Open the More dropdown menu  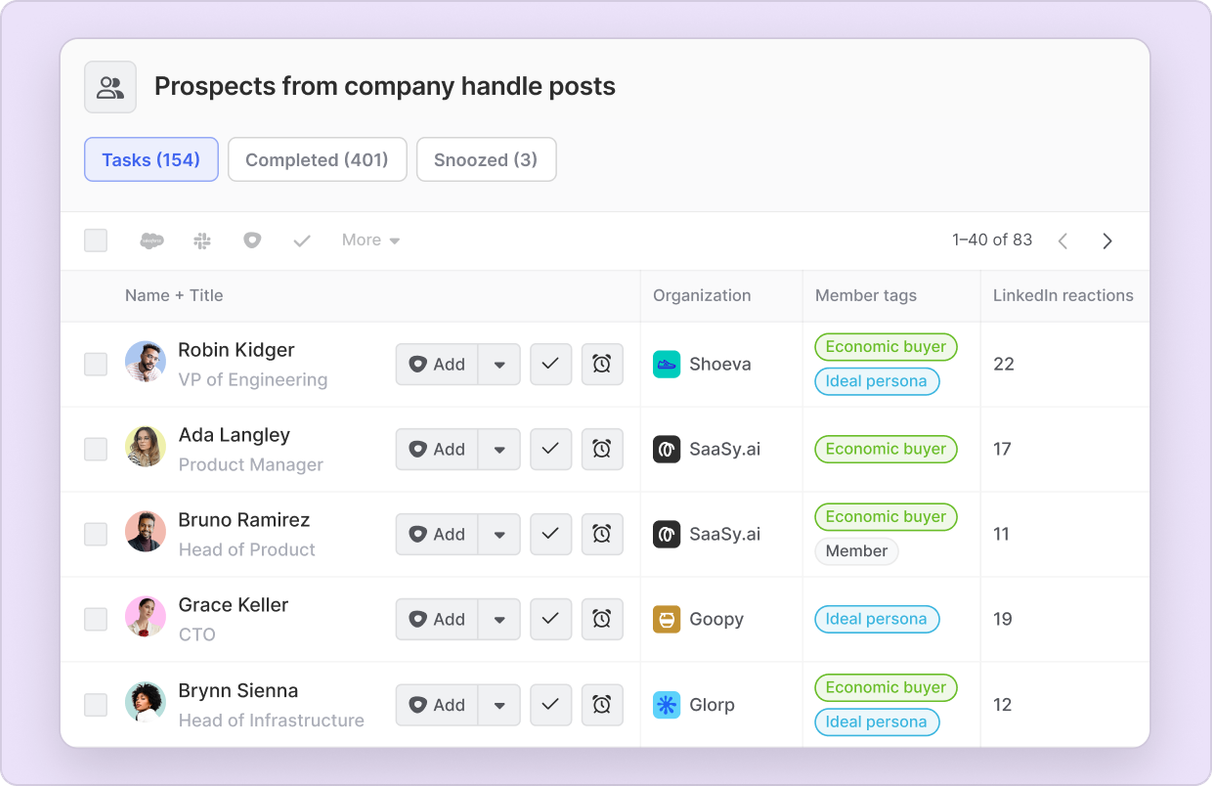point(370,241)
